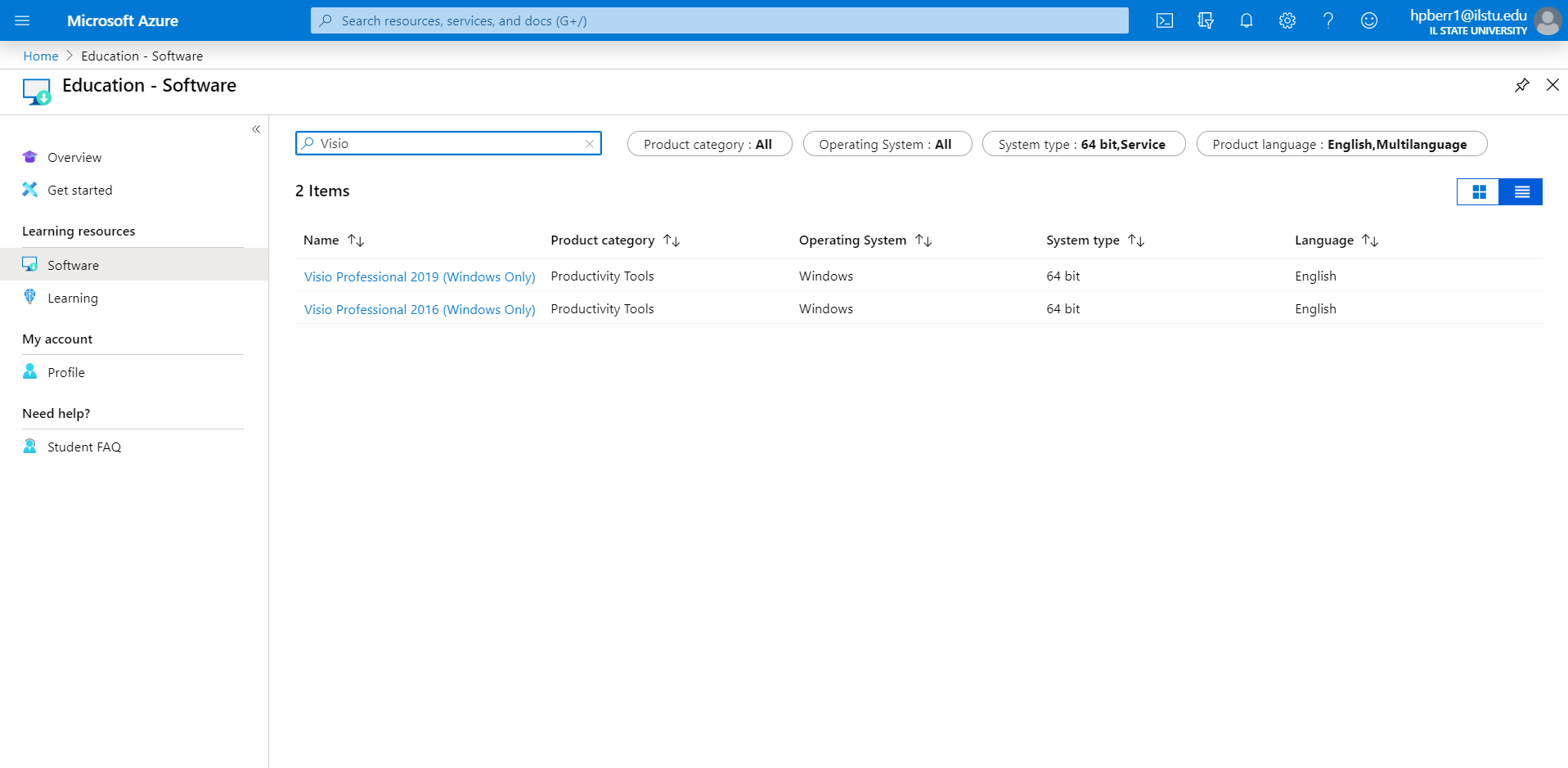Open the Product category filter
The height and width of the screenshot is (768, 1568).
coord(709,144)
